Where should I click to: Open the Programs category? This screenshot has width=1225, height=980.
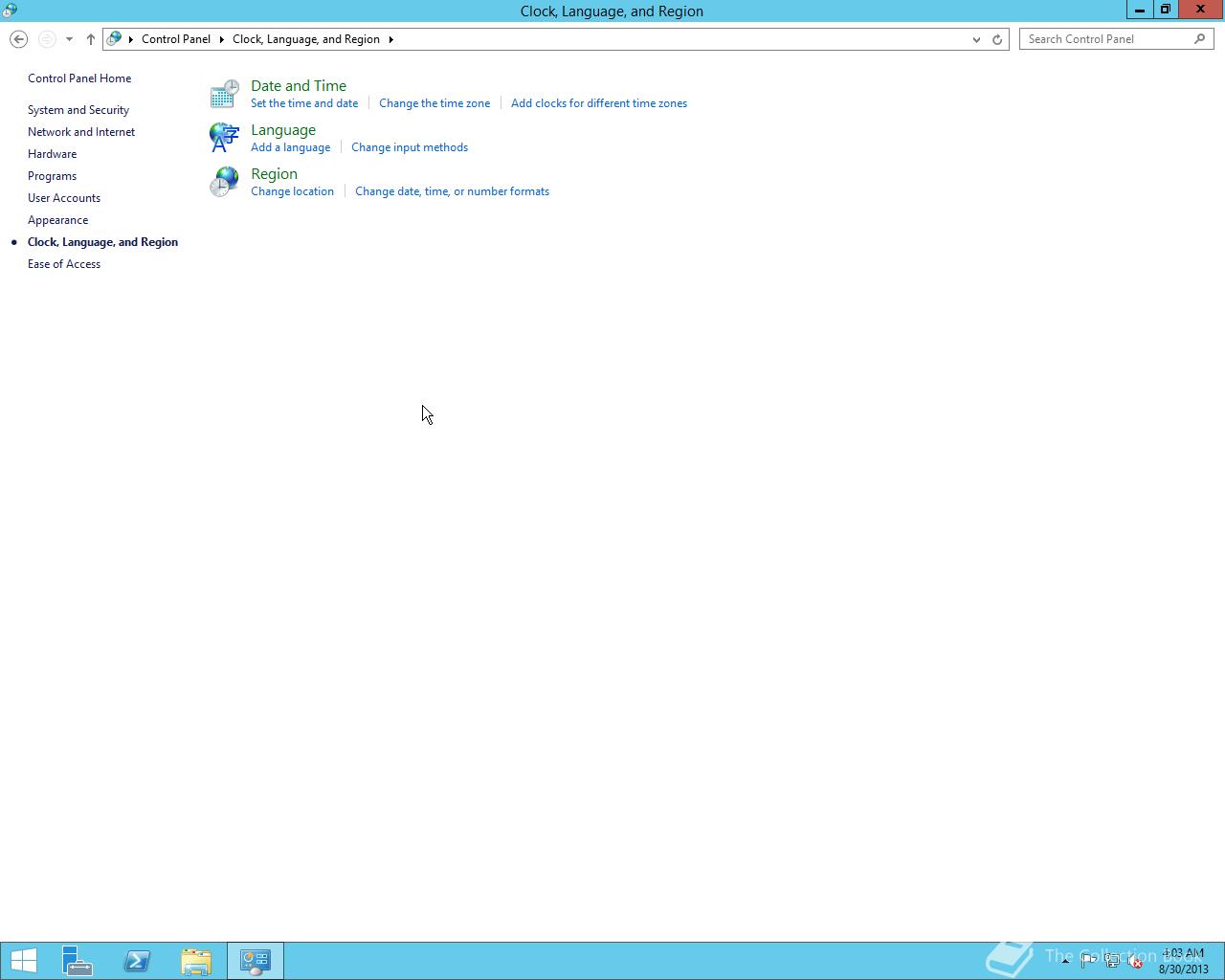(52, 176)
